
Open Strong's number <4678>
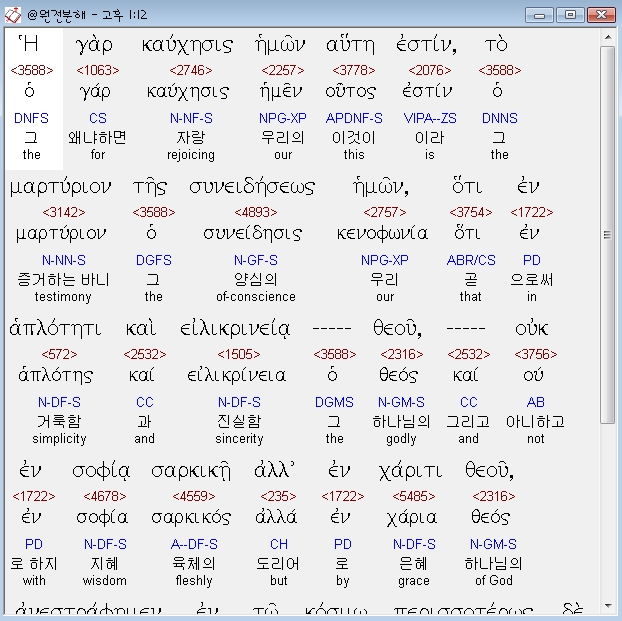click(x=105, y=496)
